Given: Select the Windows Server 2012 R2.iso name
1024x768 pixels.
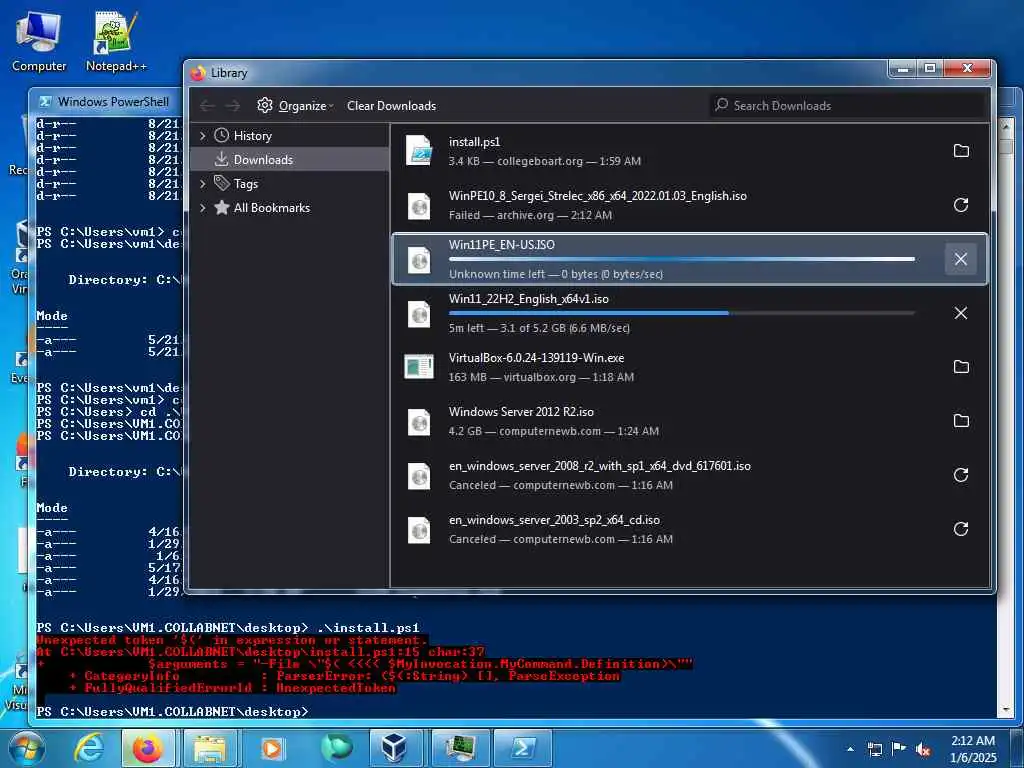Looking at the screenshot, I should [521, 412].
